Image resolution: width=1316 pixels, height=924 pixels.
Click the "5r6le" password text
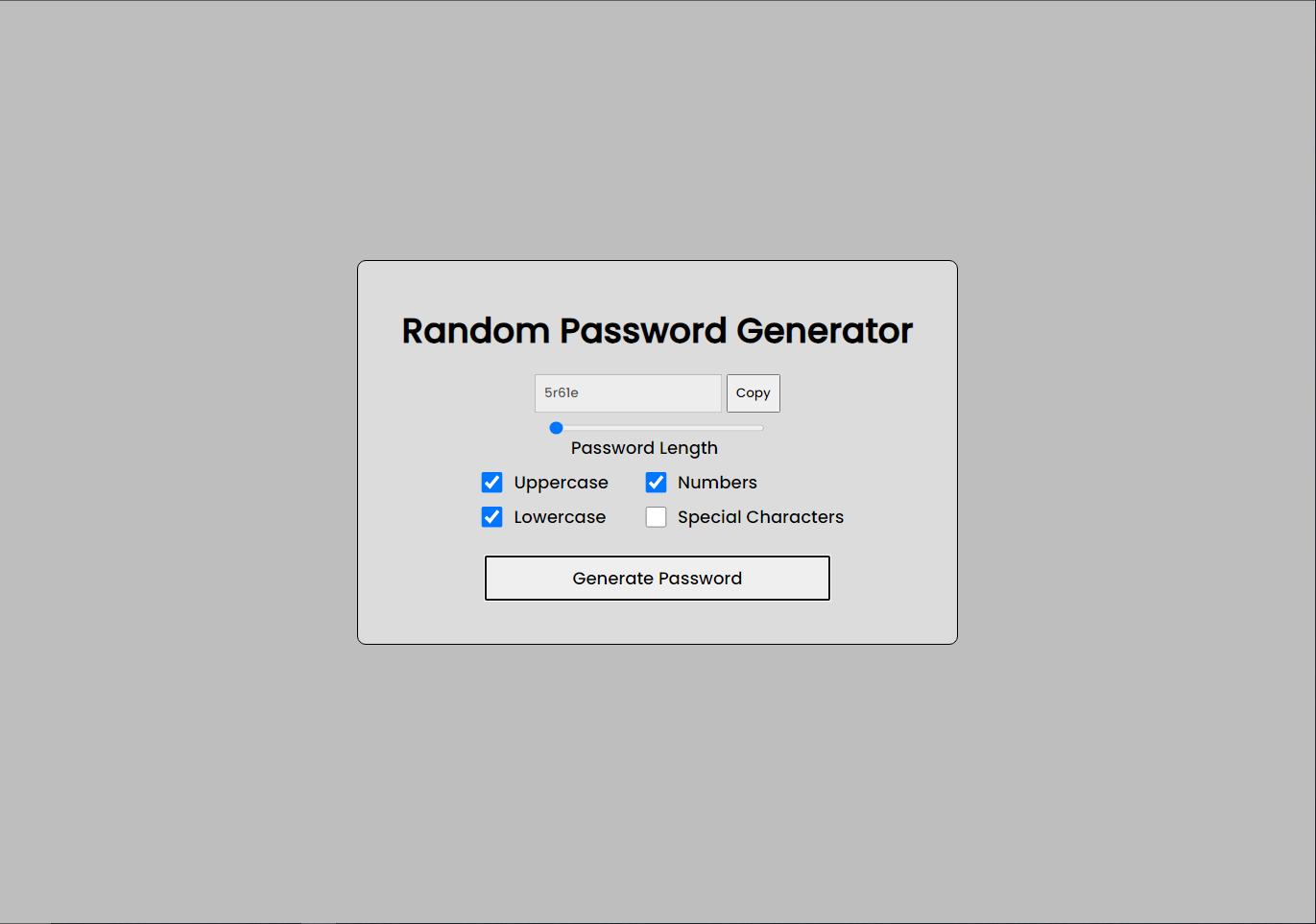pyautogui.click(x=562, y=393)
